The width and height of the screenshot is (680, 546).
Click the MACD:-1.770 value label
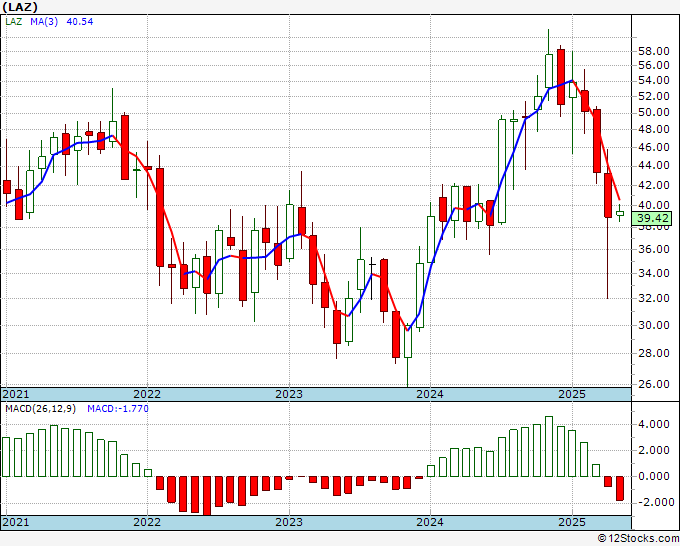(118, 409)
